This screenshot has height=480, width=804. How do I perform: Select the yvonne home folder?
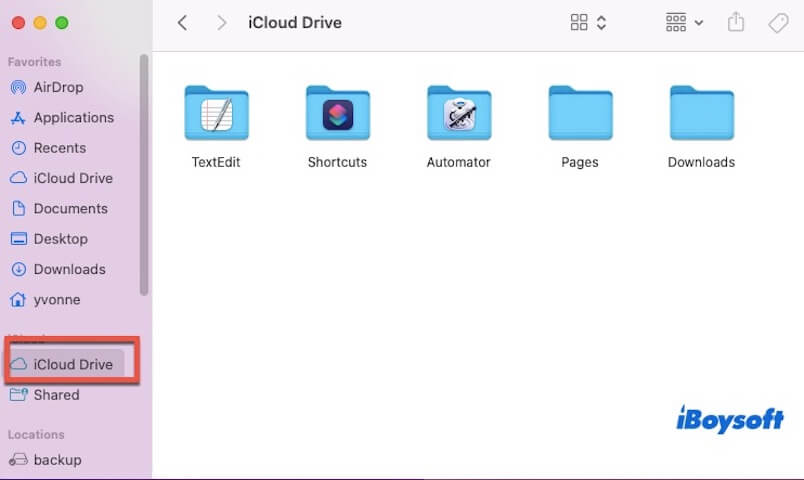[56, 299]
